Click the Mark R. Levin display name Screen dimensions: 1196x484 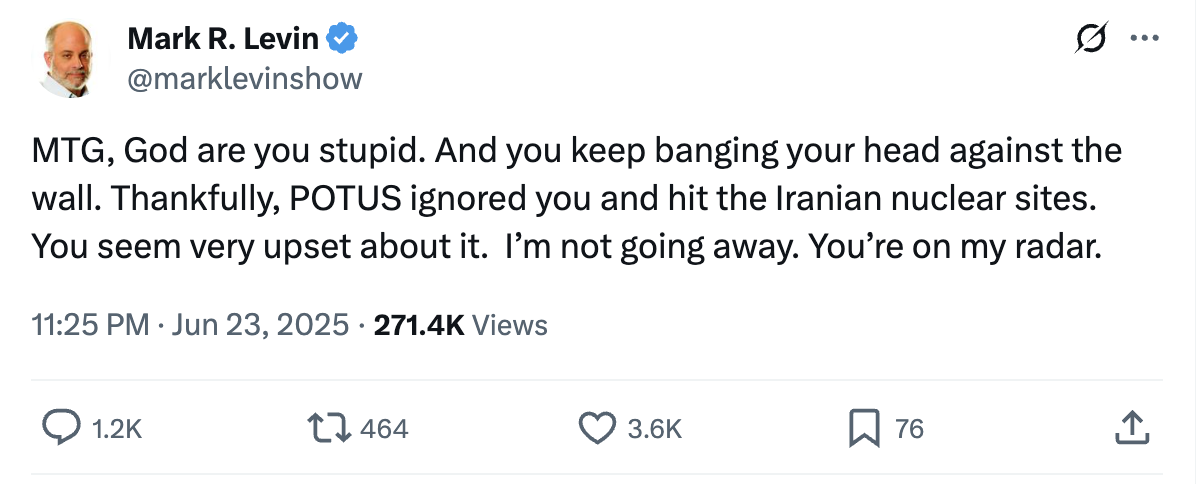tap(223, 40)
